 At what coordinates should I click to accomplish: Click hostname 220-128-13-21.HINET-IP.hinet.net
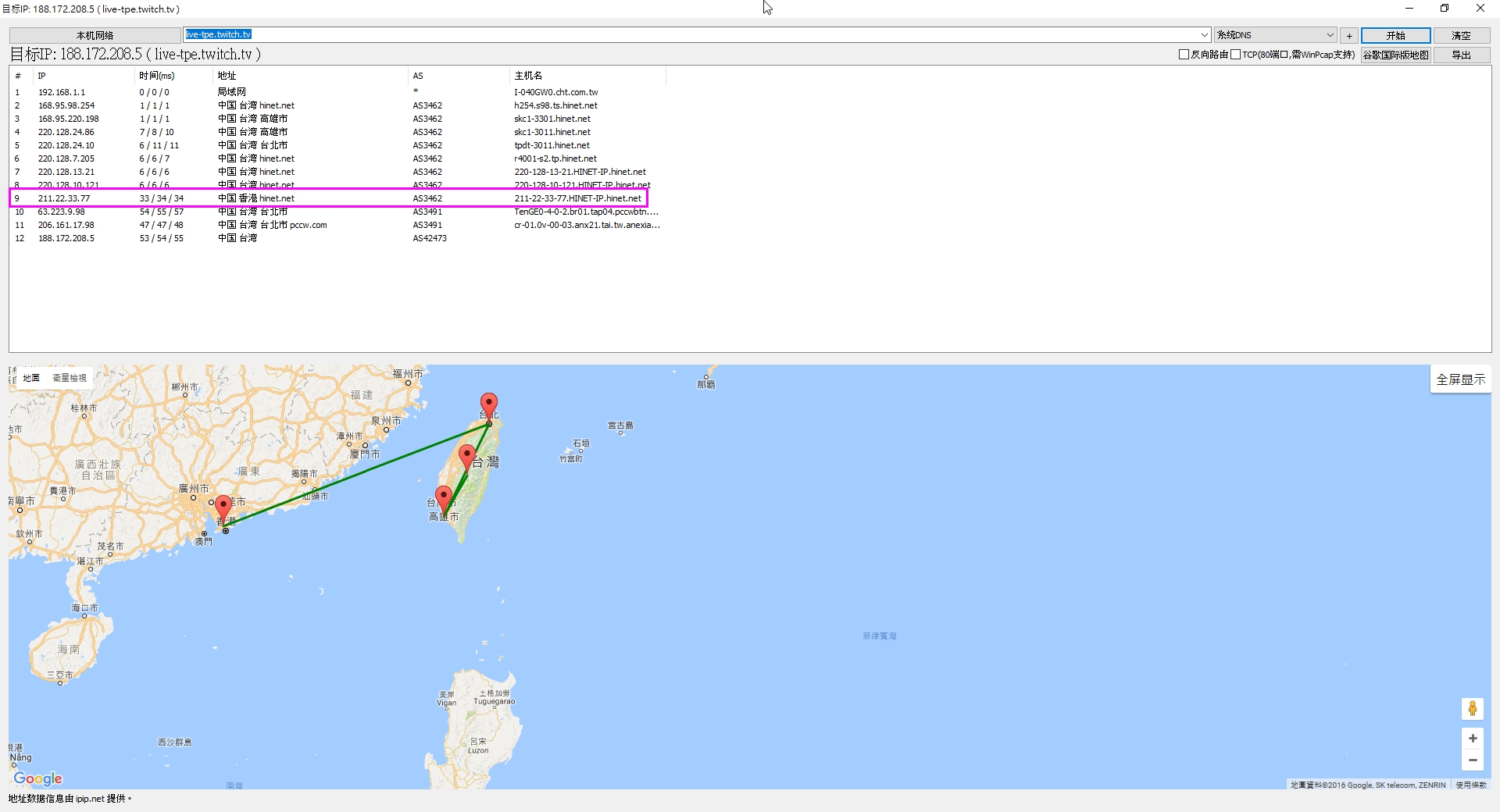580,172
